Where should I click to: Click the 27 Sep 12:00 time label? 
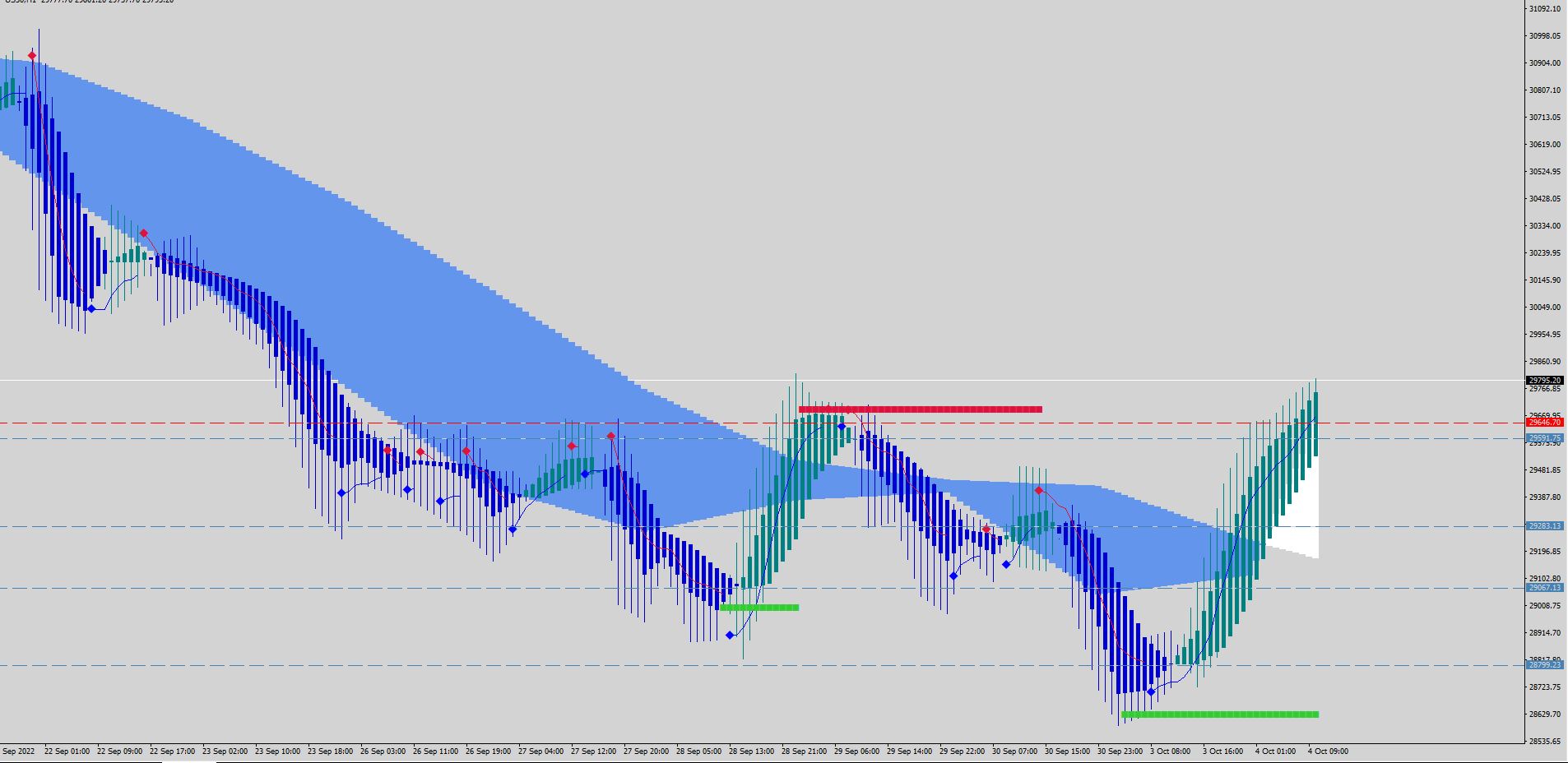tap(593, 751)
